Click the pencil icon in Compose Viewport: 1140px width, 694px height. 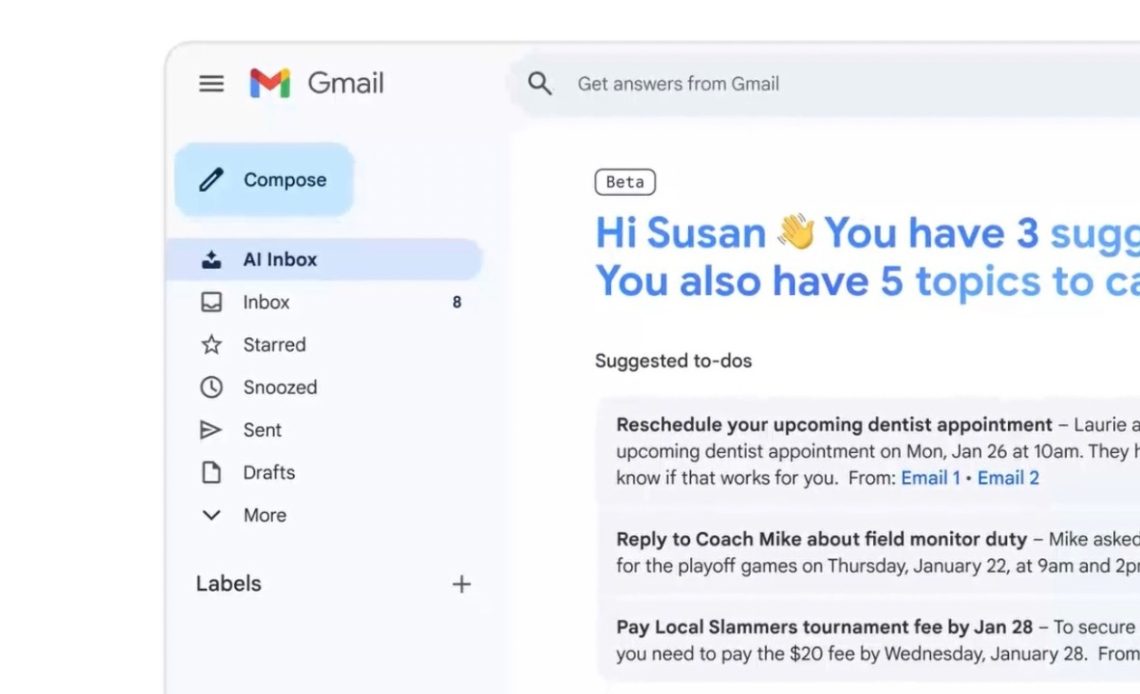tap(212, 179)
